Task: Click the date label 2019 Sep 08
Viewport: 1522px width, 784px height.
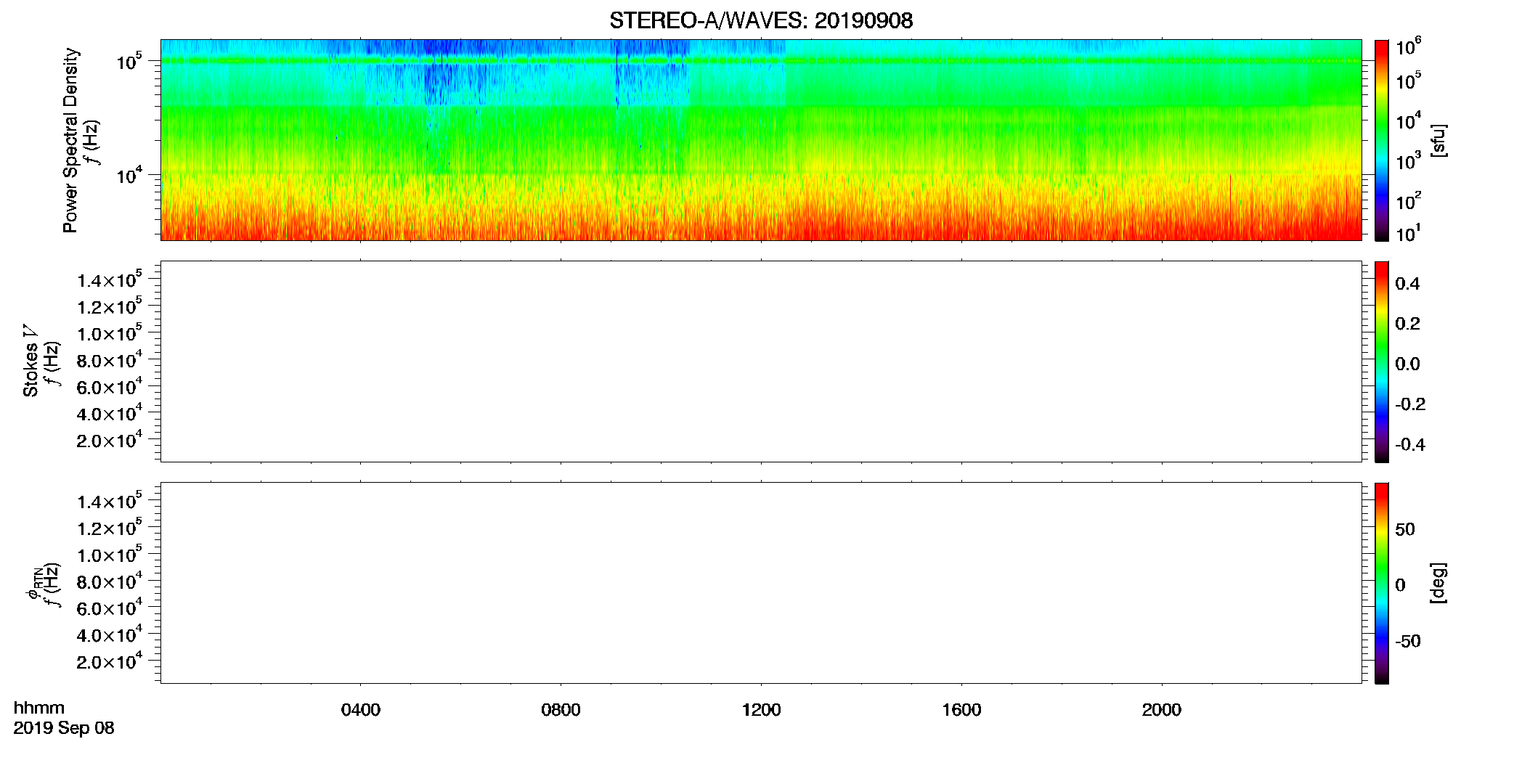Action: click(64, 728)
